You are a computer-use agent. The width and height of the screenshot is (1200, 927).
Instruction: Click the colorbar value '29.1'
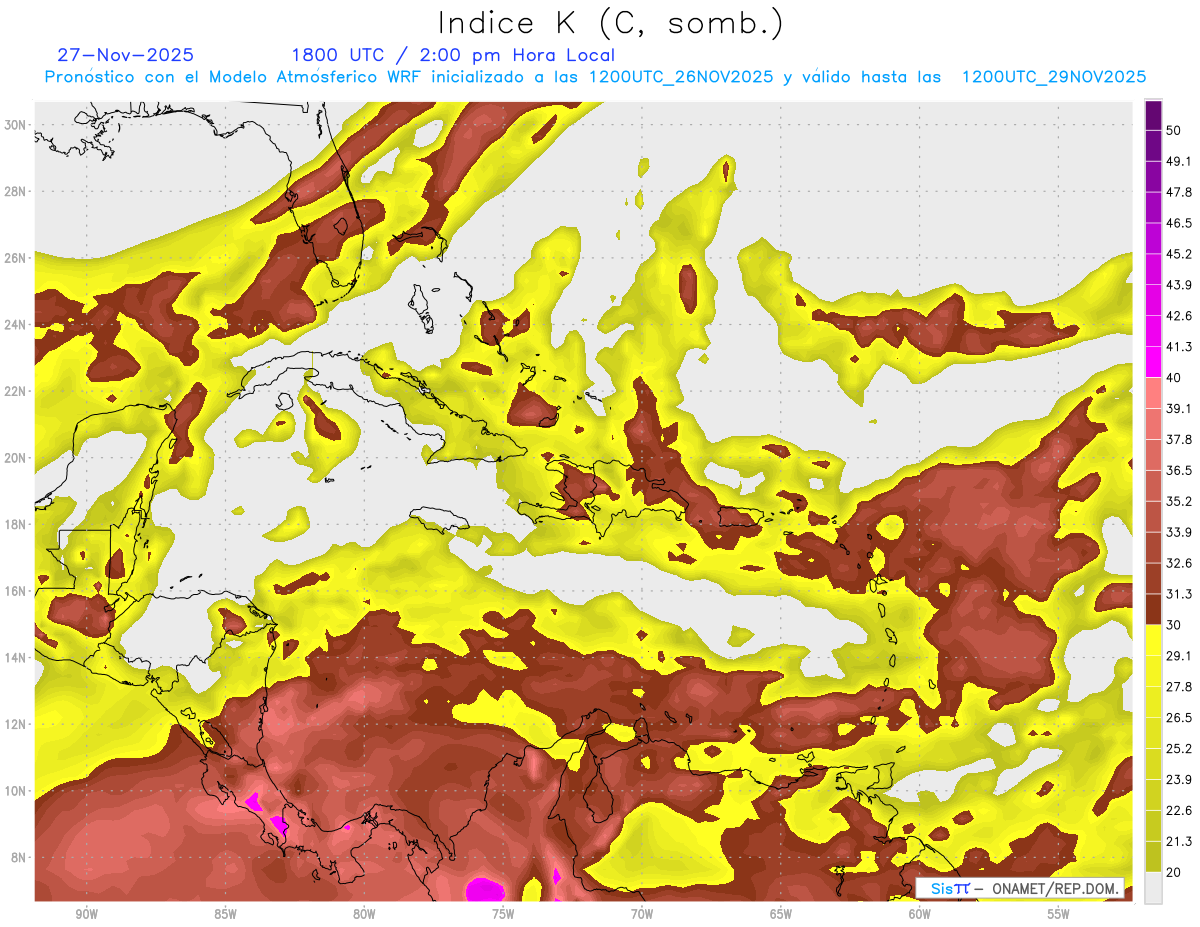tap(1178, 656)
